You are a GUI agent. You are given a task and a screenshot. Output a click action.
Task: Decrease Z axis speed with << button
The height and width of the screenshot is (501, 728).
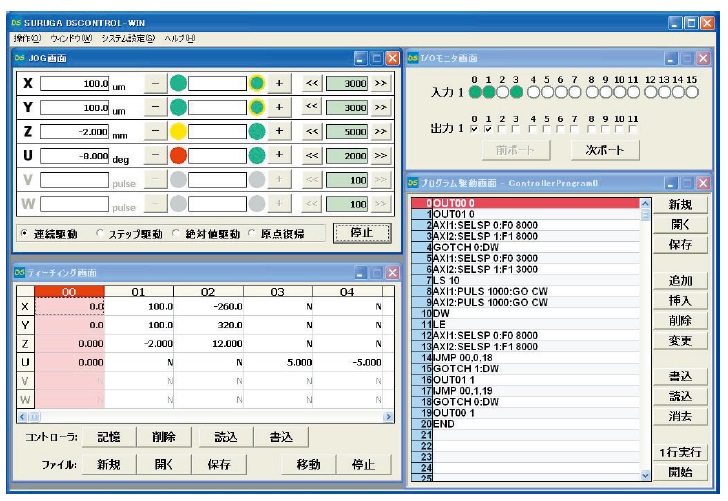[x=310, y=131]
